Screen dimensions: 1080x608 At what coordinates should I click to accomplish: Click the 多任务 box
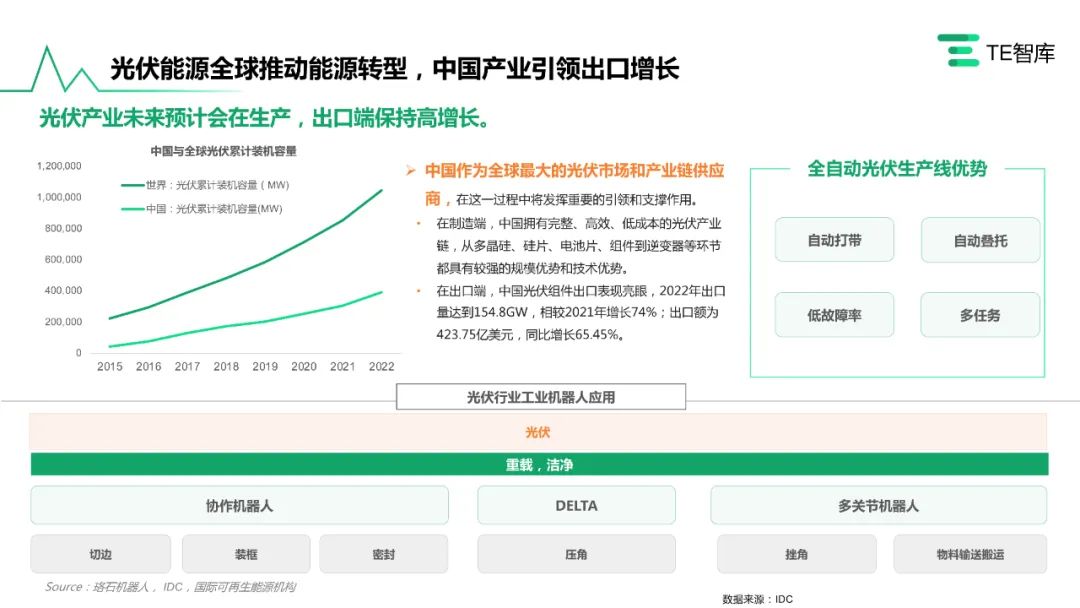(x=980, y=315)
